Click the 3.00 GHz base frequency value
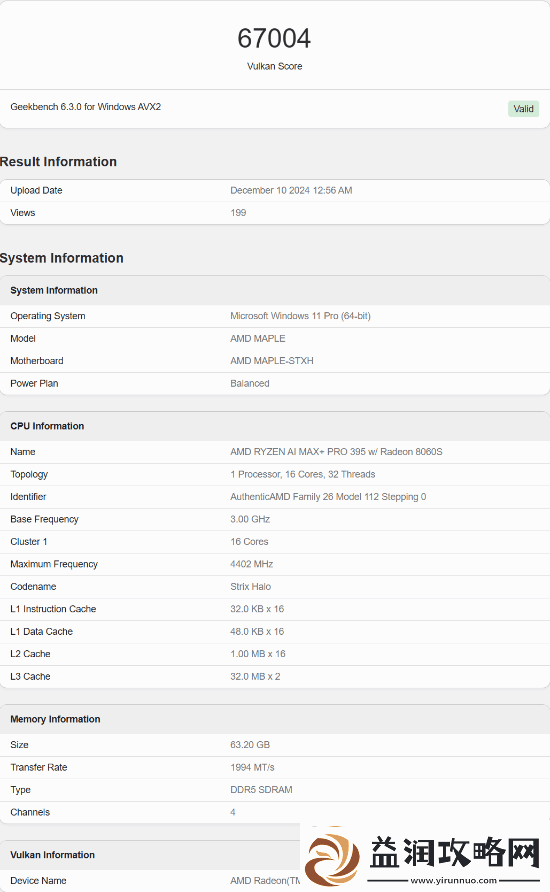This screenshot has height=892, width=550. (250, 519)
